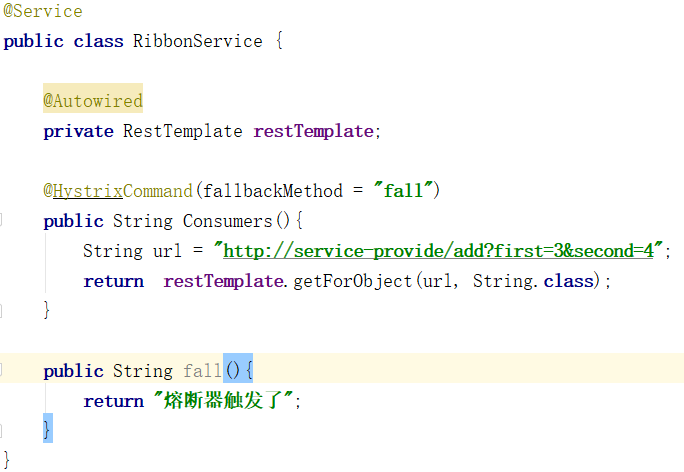Click the highlighted closing brace of fall
The image size is (684, 472).
pyautogui.click(x=47, y=429)
